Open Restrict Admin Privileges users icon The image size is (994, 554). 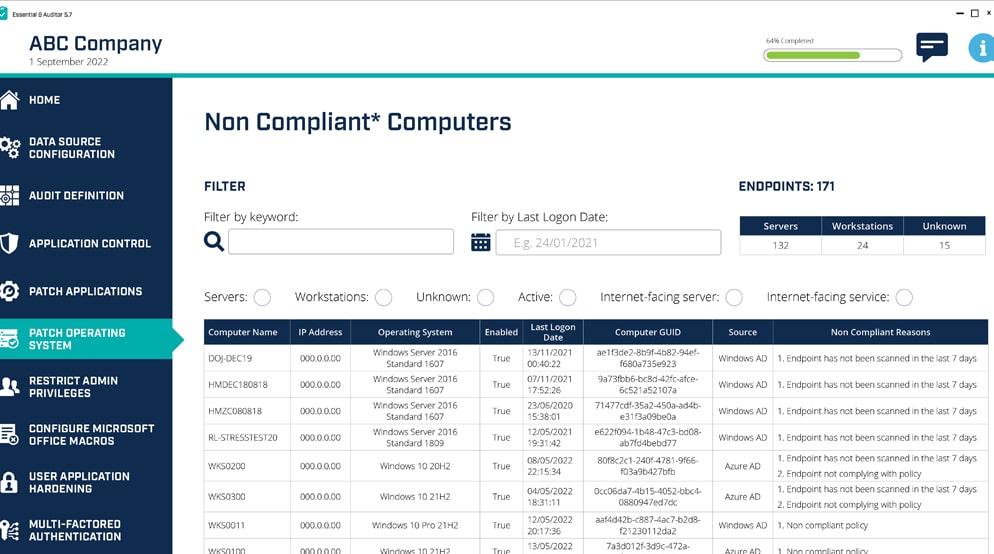(x=10, y=387)
